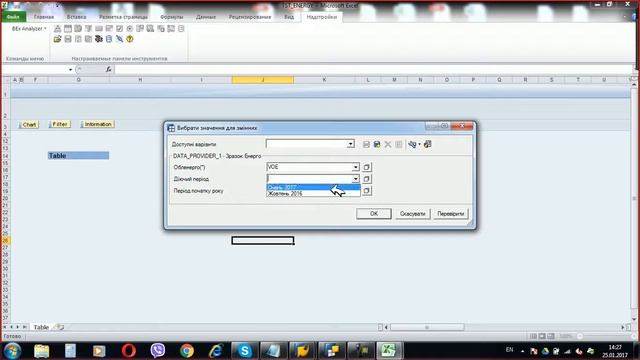Viewport: 640px width, 360px height.
Task: Switch to the Вставка ribbon tab
Action: pos(76,17)
